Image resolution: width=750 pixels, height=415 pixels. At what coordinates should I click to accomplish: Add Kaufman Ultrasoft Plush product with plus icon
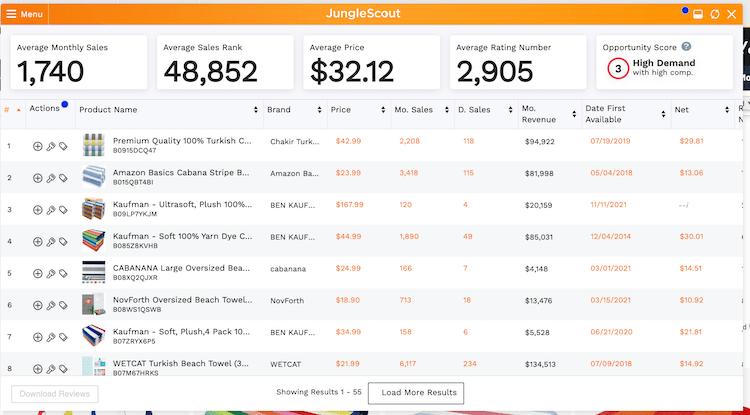click(37, 209)
